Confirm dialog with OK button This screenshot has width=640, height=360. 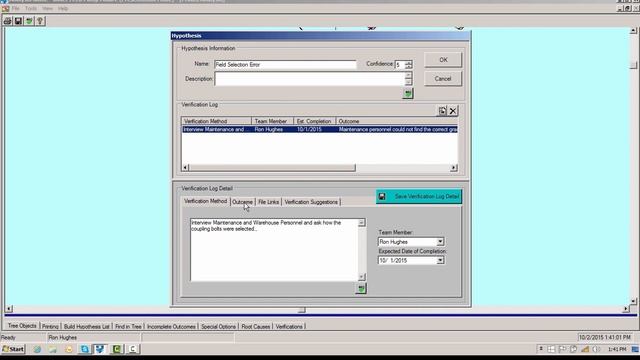(x=443, y=60)
